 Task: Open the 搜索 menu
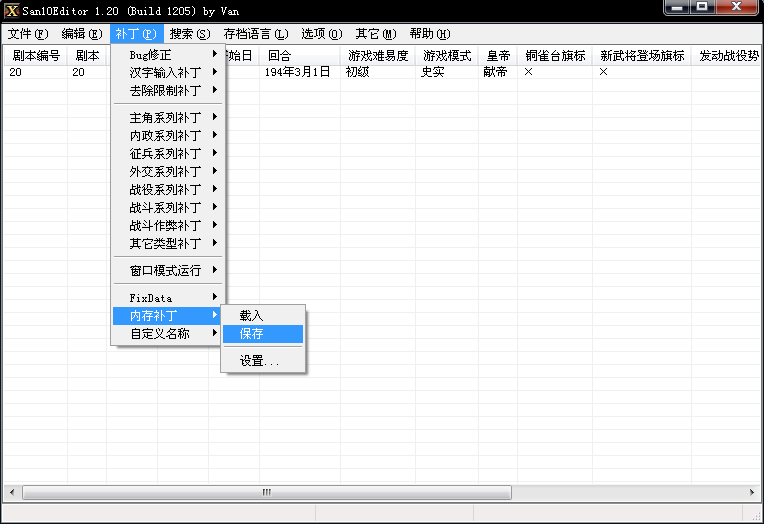coord(189,34)
